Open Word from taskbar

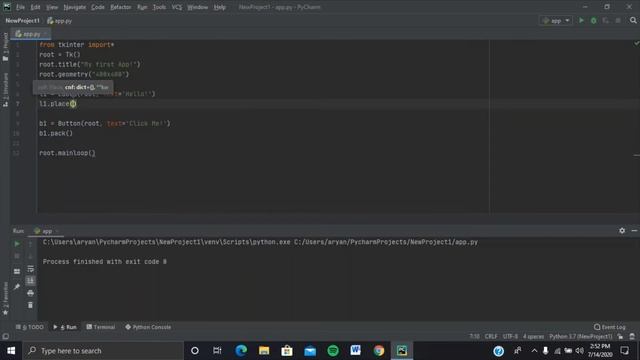(356, 351)
